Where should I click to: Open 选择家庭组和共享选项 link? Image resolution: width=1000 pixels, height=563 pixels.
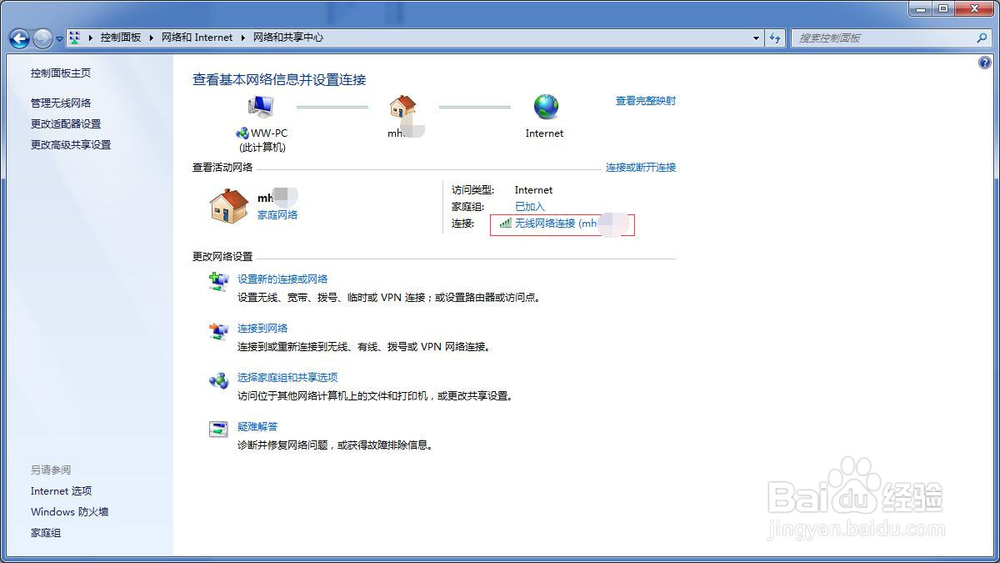coord(288,377)
